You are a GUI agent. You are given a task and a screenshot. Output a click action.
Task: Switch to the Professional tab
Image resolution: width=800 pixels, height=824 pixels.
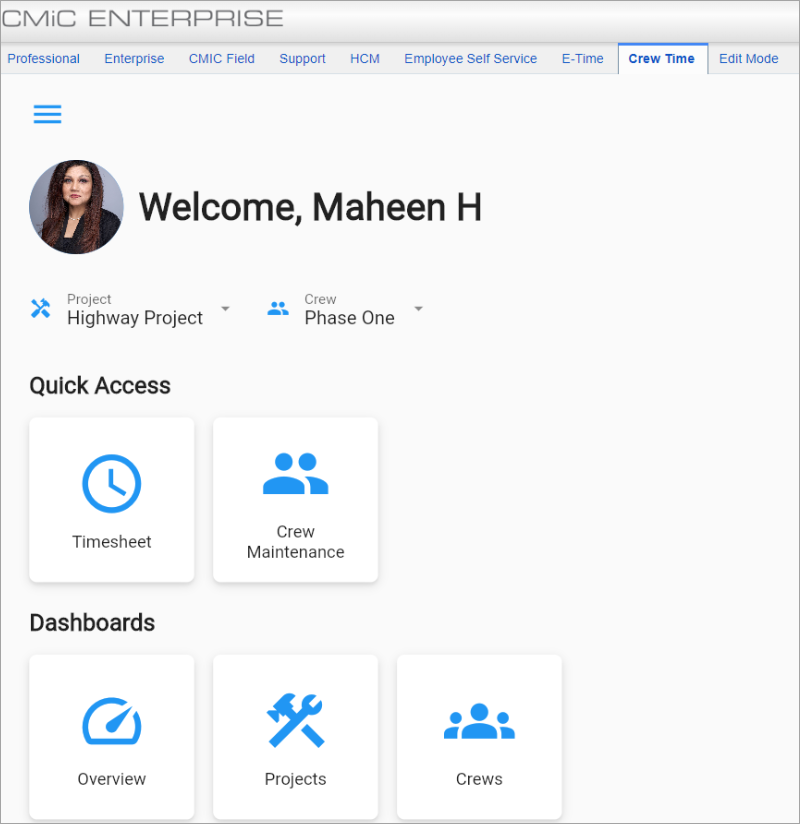pyautogui.click(x=44, y=58)
